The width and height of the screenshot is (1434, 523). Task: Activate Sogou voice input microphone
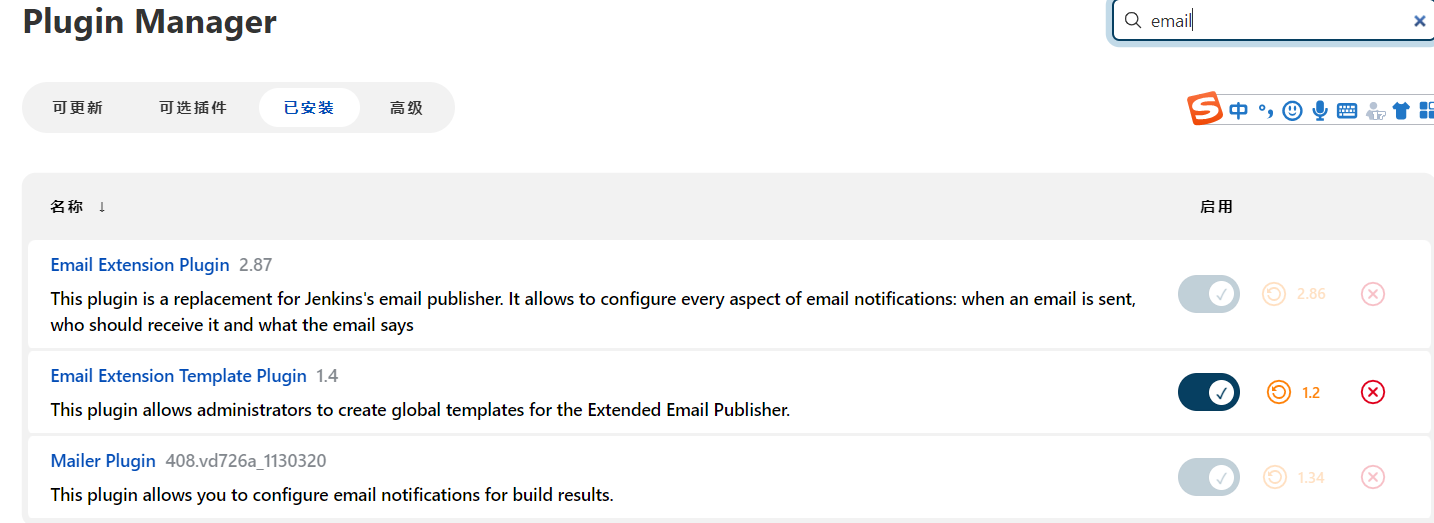pos(1320,111)
